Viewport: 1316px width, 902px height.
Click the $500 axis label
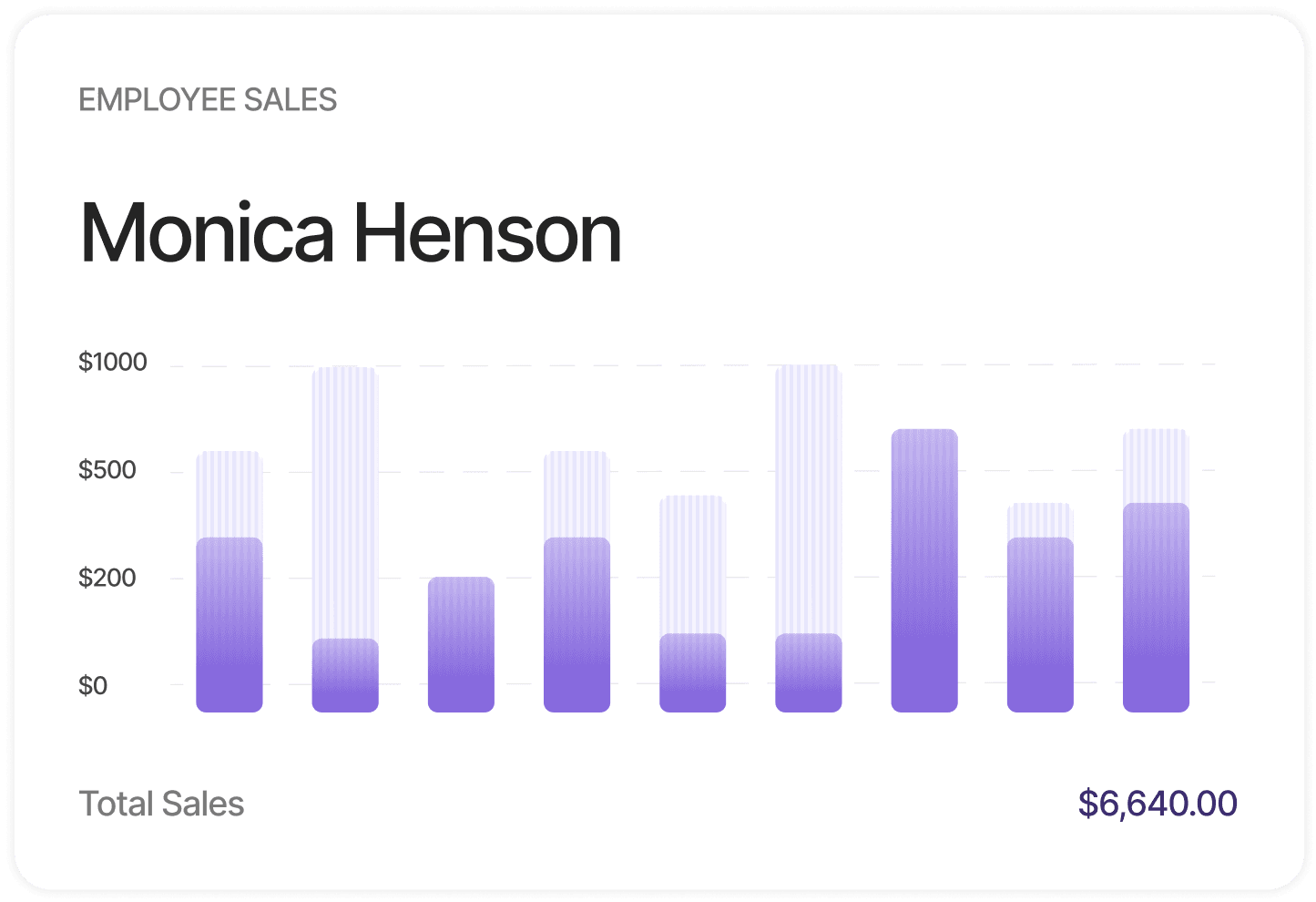(107, 470)
